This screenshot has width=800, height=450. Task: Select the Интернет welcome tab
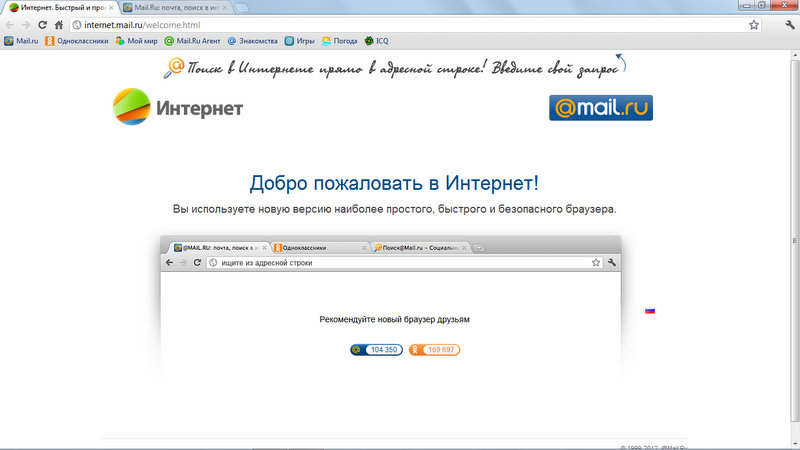tap(59, 8)
